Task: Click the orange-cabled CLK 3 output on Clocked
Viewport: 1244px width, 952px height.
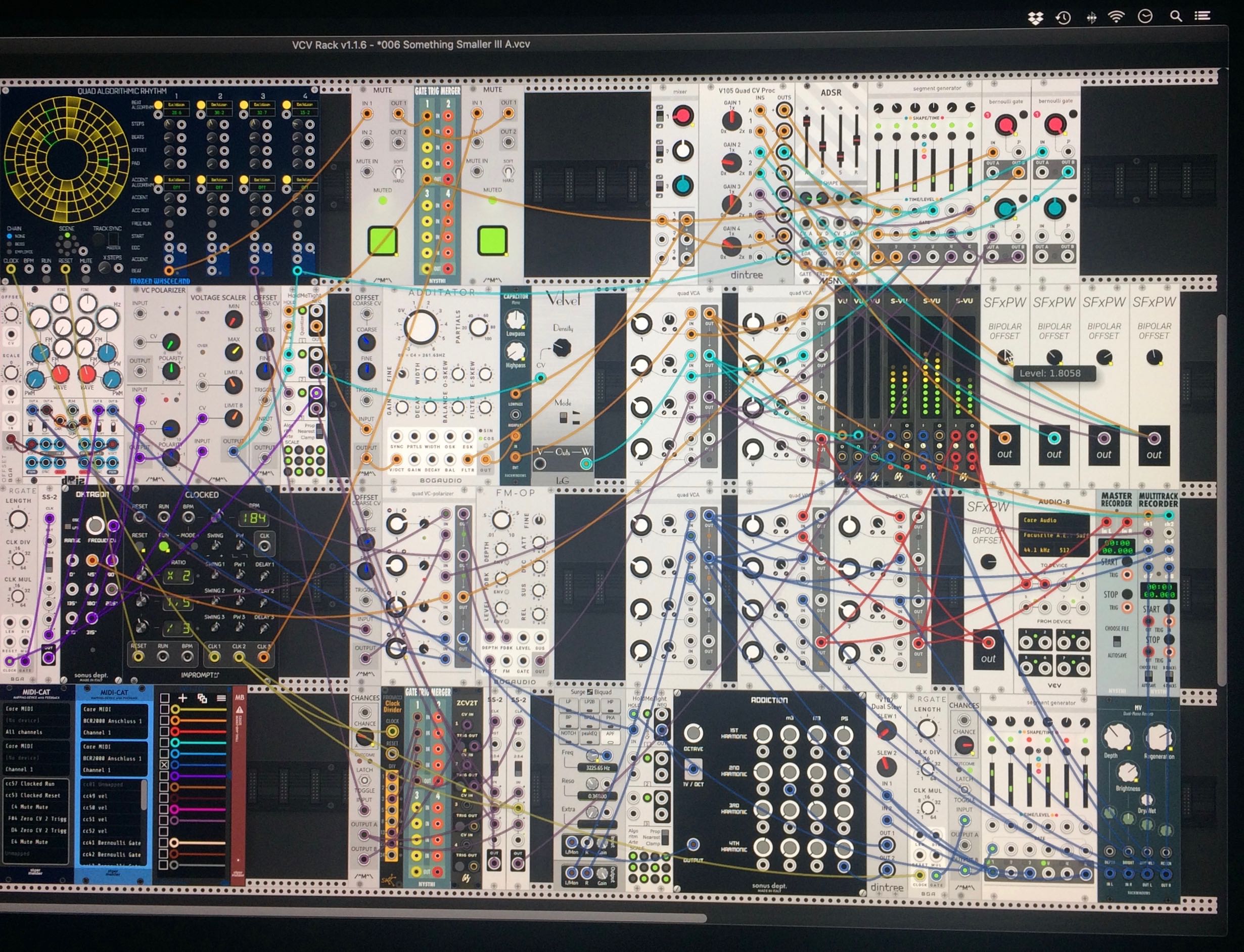Action: point(263,657)
